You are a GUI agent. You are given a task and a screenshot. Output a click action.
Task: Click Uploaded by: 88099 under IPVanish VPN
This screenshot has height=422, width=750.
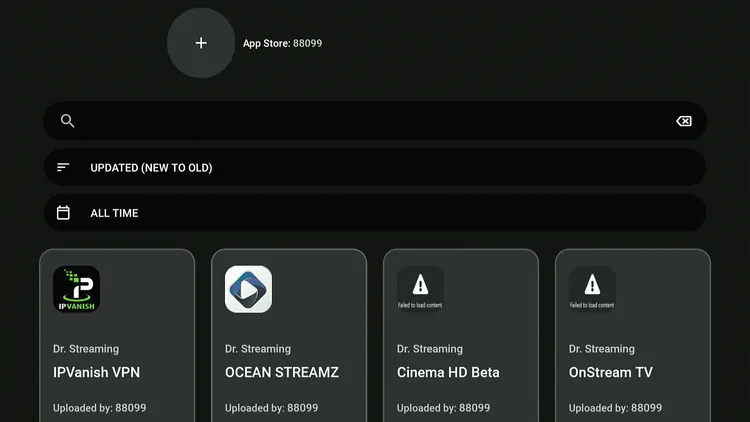[x=99, y=408]
